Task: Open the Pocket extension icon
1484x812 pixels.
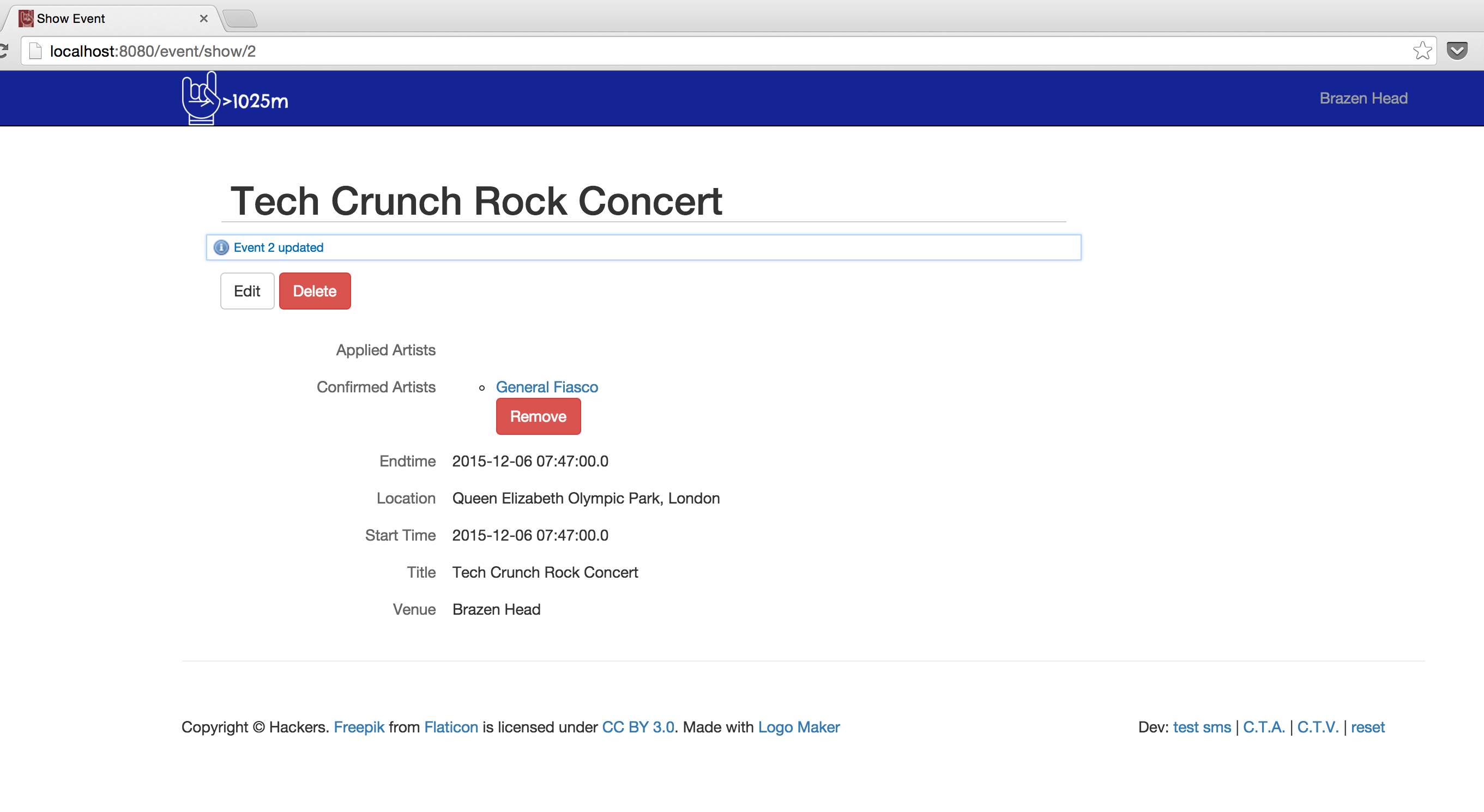Action: pos(1457,51)
